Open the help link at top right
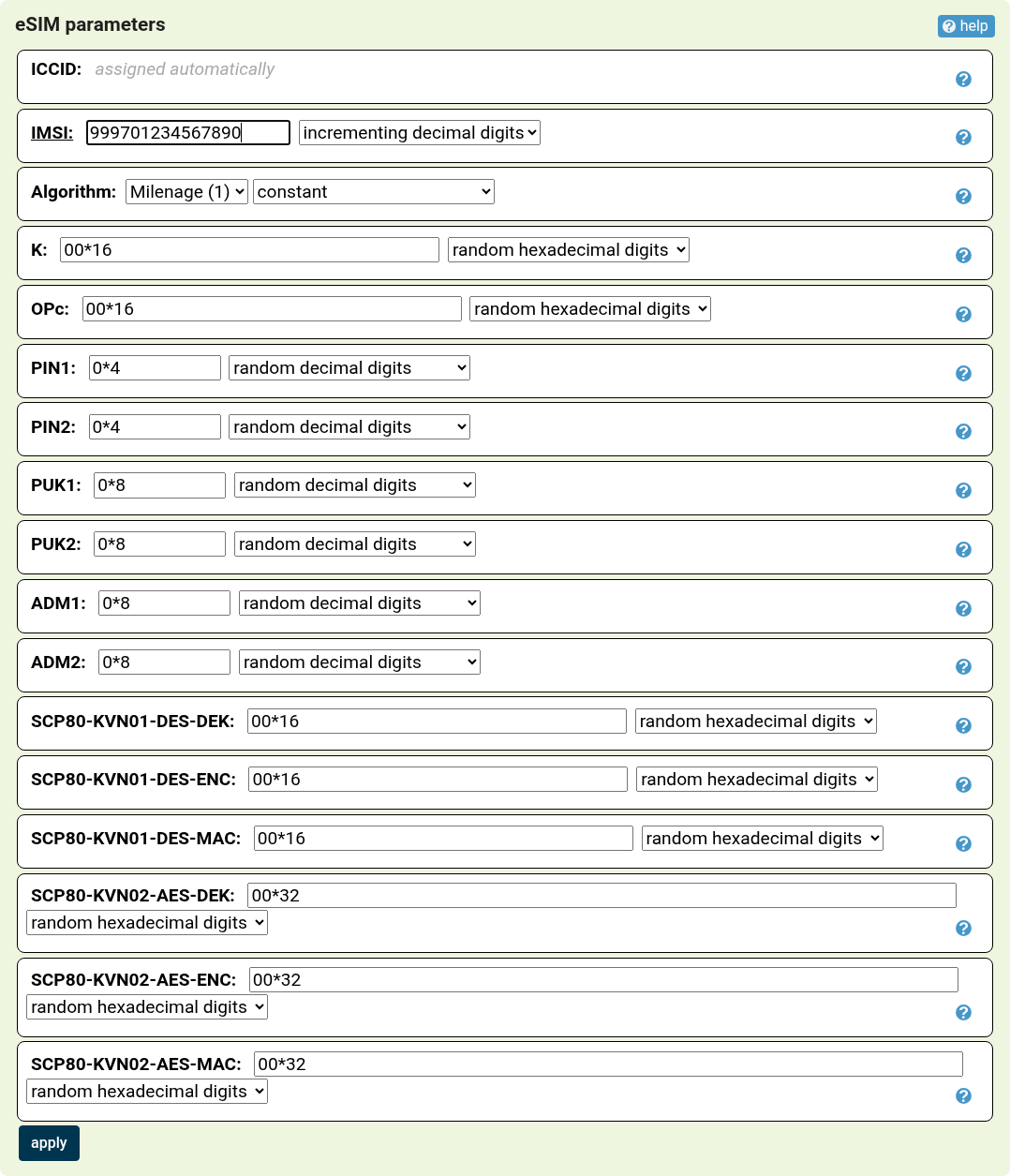 pyautogui.click(x=966, y=25)
